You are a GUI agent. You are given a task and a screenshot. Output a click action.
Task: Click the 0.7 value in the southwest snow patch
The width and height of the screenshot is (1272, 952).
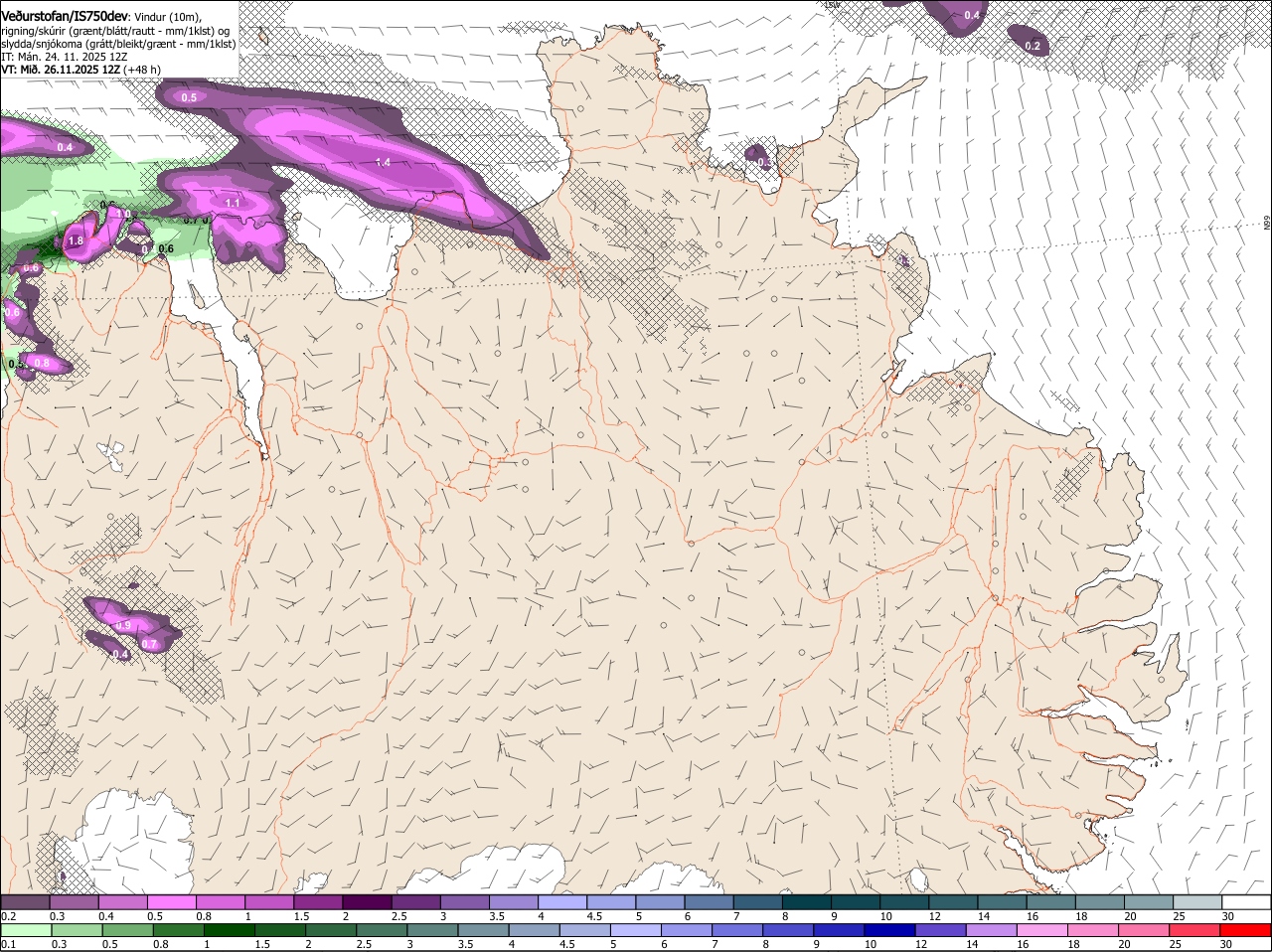149,644
